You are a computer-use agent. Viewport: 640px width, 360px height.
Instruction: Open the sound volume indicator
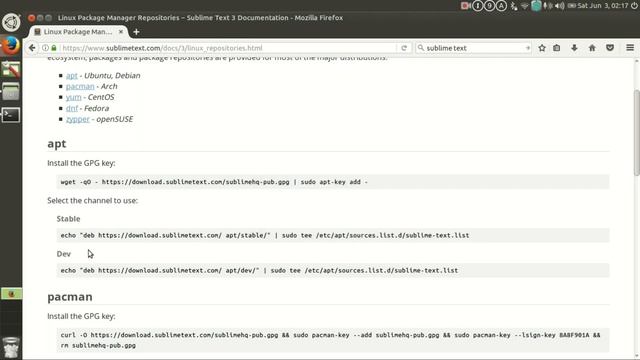point(560,6)
